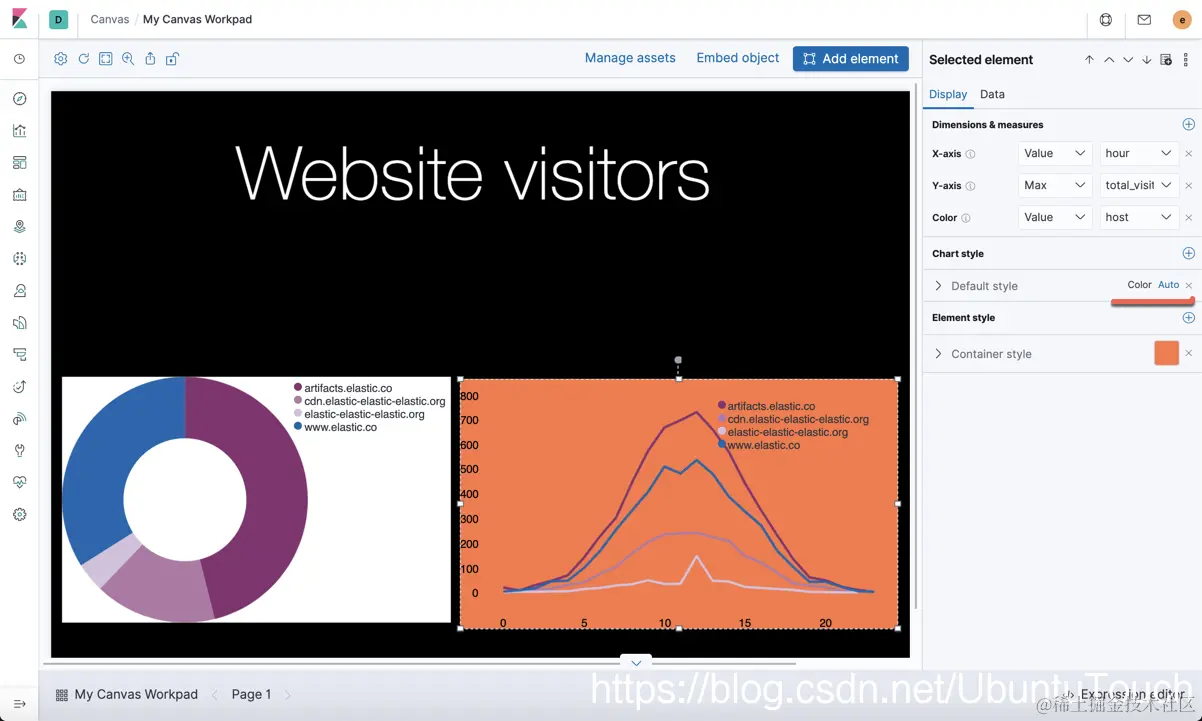Enter fullscreen mode from the toolbar
Viewport: 1202px width, 721px height.
point(106,59)
